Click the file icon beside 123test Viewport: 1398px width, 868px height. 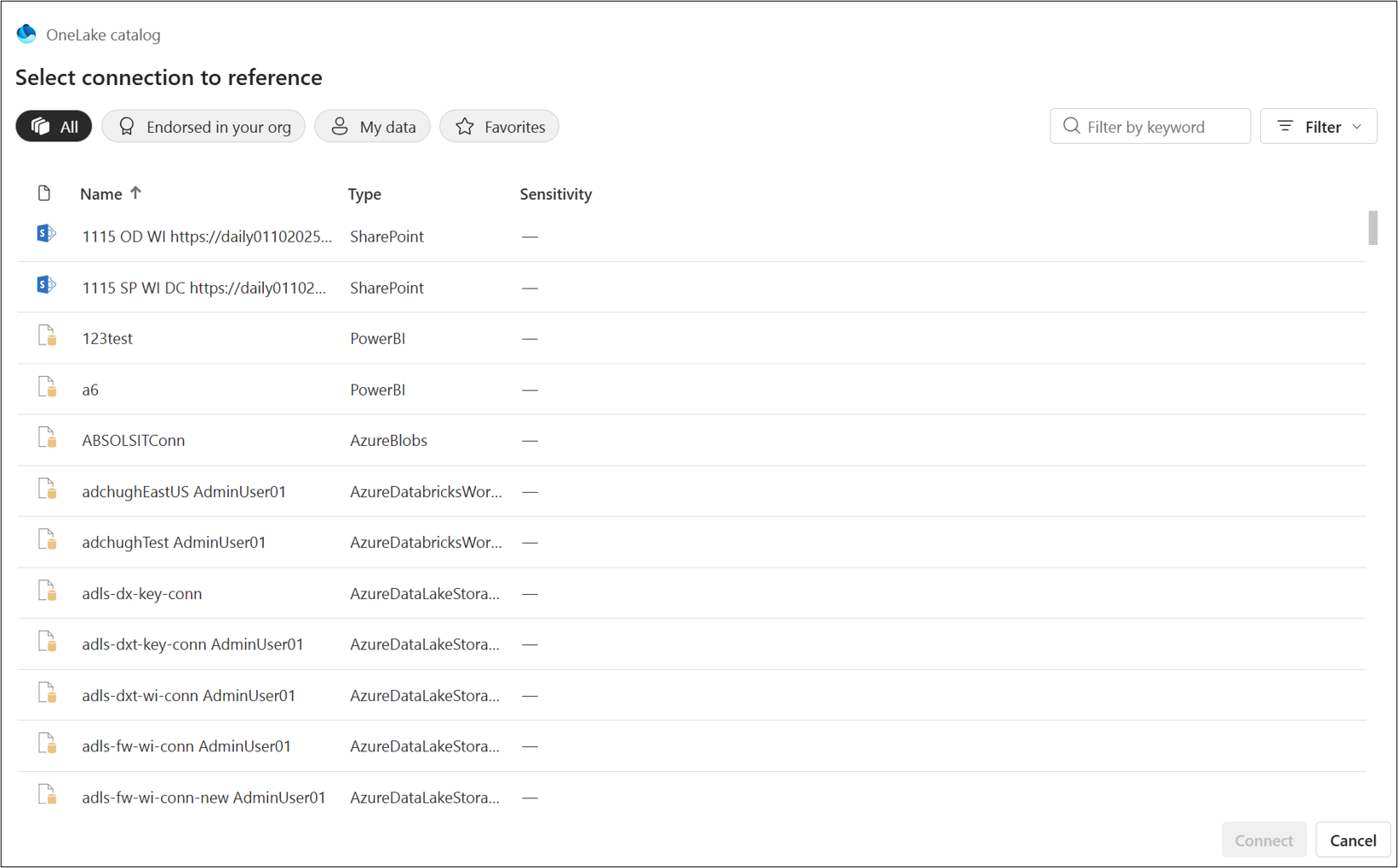tap(48, 336)
